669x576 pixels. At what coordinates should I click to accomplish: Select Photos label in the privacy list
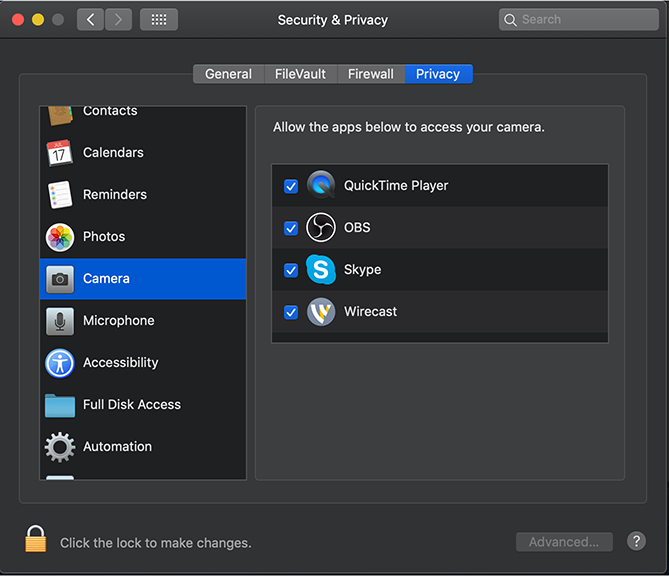click(x=104, y=237)
